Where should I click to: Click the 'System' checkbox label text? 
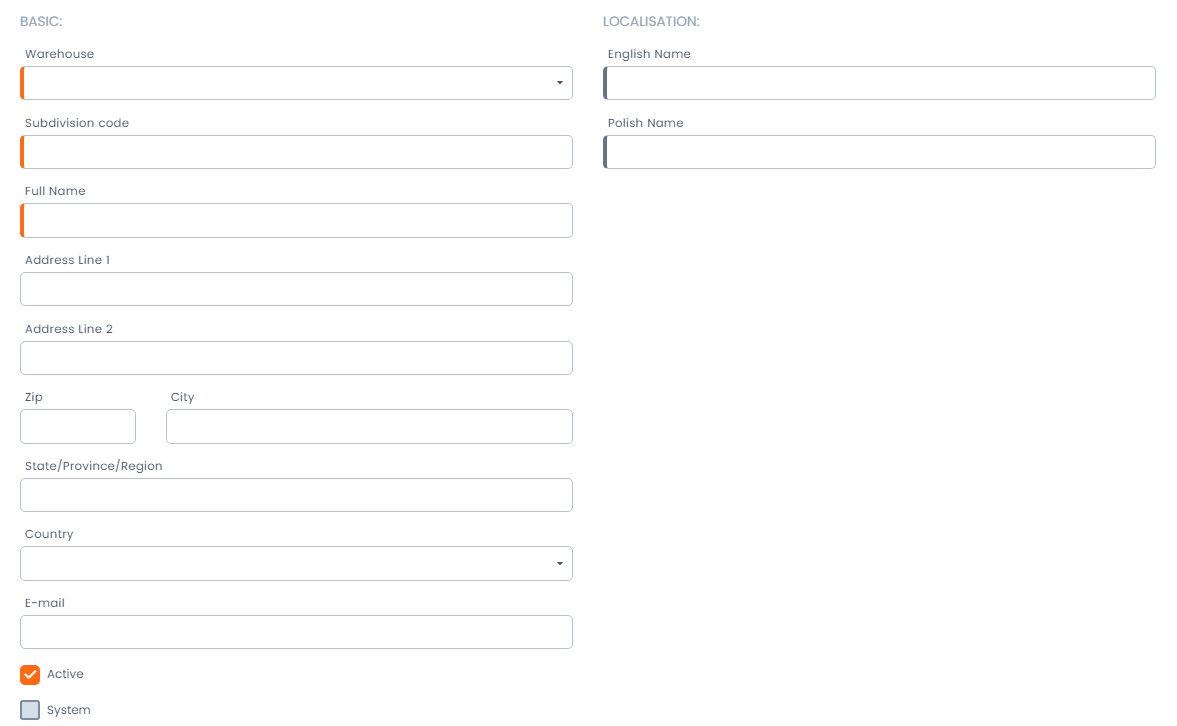click(69, 710)
